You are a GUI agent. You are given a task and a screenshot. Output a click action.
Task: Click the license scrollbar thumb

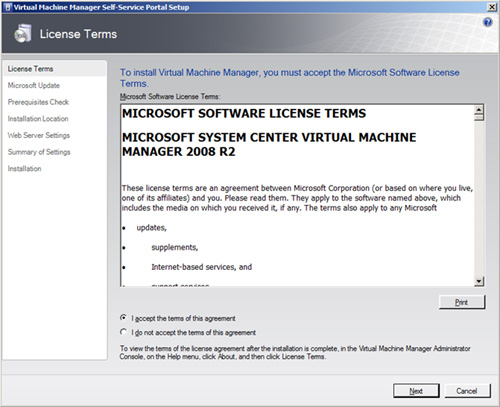(479, 117)
